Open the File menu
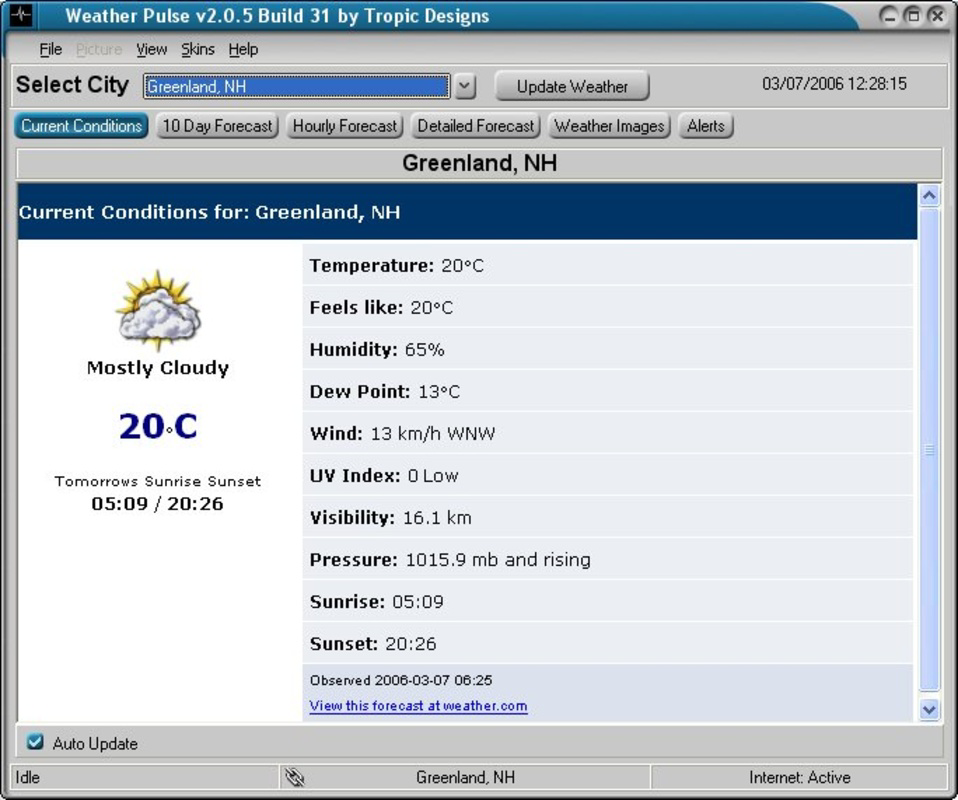This screenshot has height=800, width=958. point(50,49)
